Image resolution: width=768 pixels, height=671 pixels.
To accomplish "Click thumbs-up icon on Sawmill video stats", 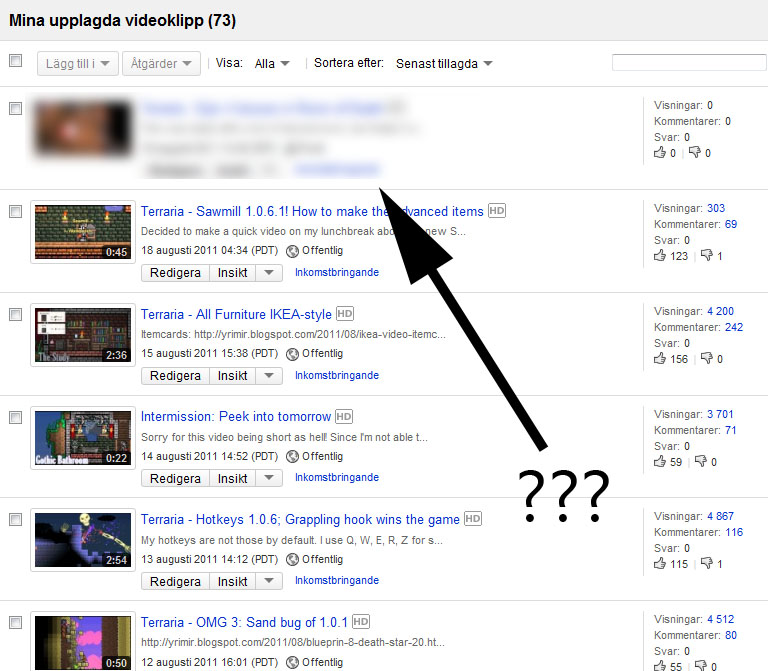I will (660, 255).
